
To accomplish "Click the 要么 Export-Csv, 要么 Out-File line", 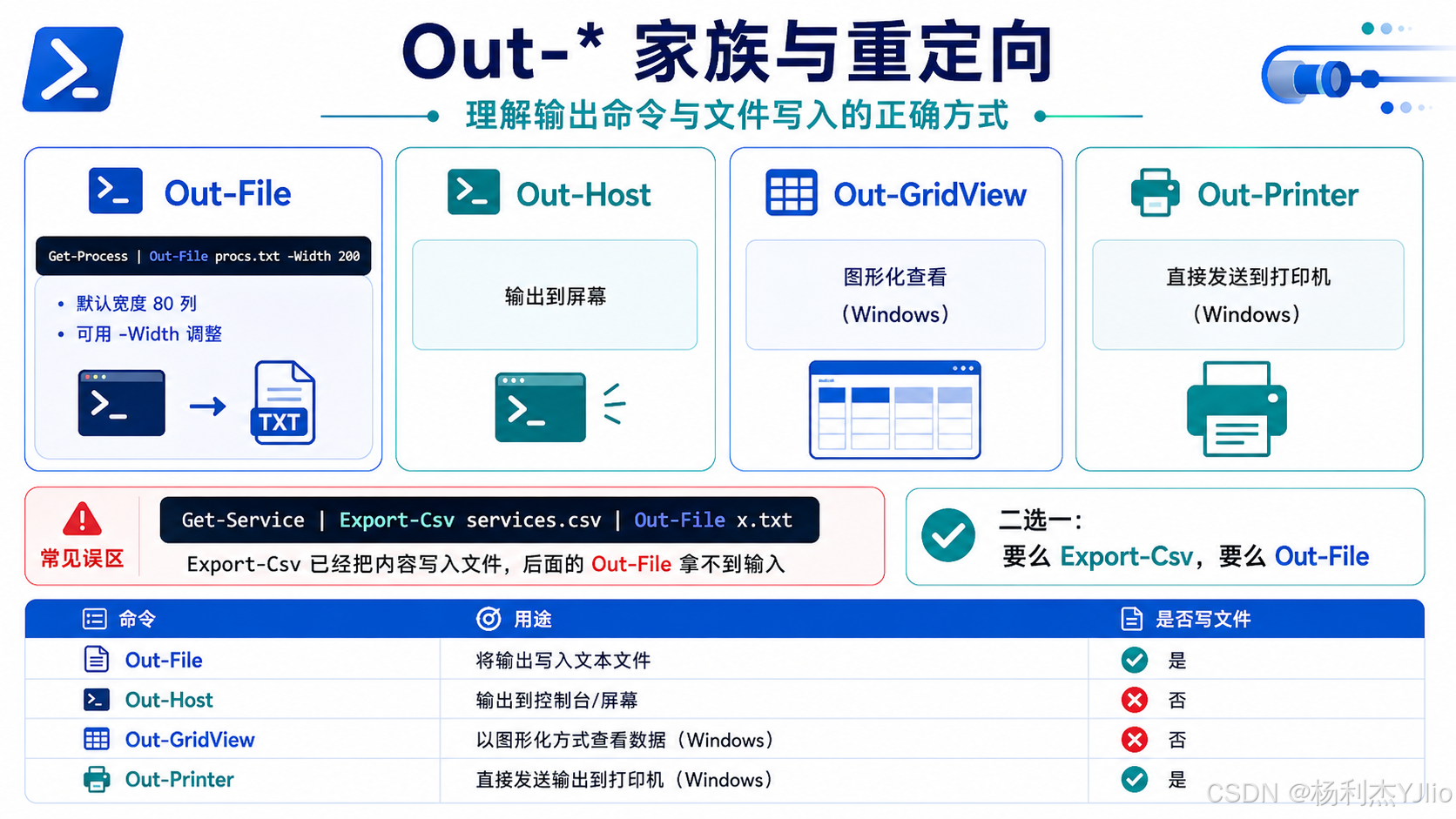I will pyautogui.click(x=1186, y=556).
